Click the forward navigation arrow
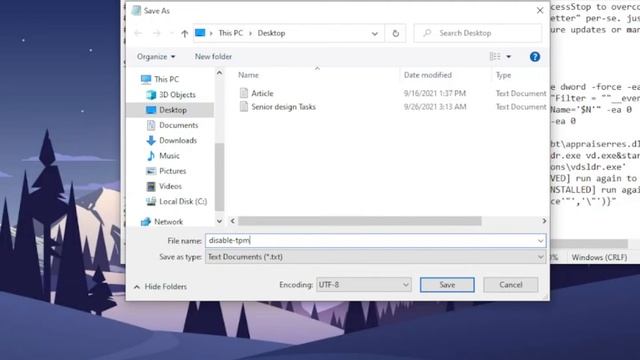The width and height of the screenshot is (640, 360). point(156,33)
